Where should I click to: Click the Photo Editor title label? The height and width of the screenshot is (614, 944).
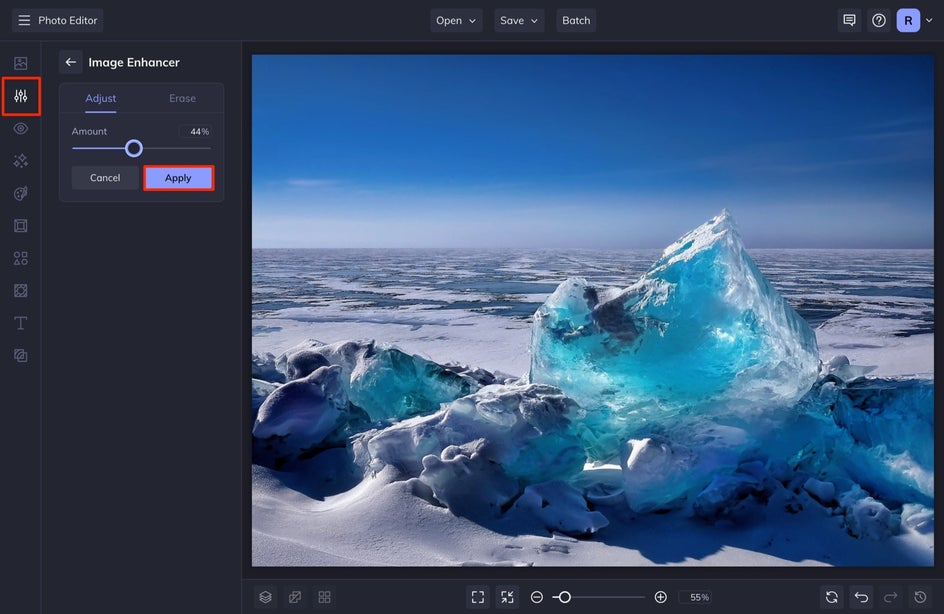tap(67, 20)
